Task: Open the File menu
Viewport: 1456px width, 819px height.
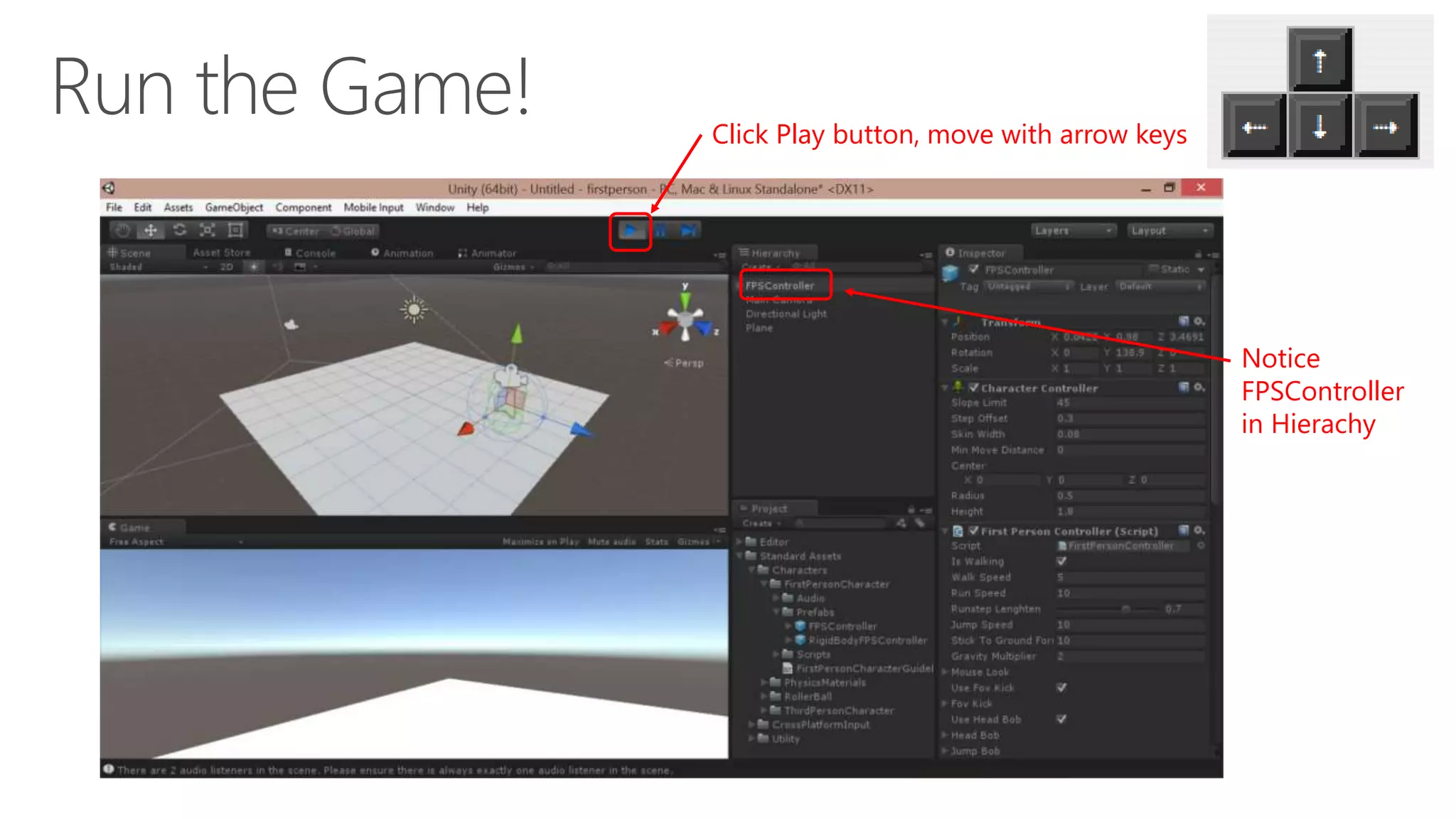Action: click(114, 208)
